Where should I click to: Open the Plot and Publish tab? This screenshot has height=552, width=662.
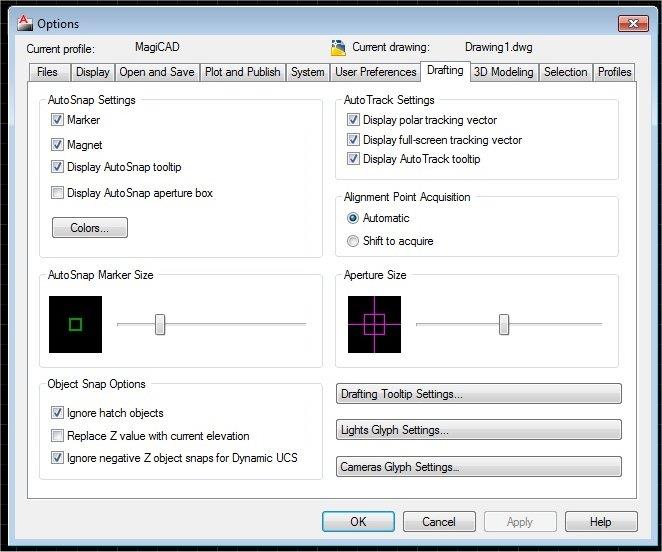(x=243, y=72)
